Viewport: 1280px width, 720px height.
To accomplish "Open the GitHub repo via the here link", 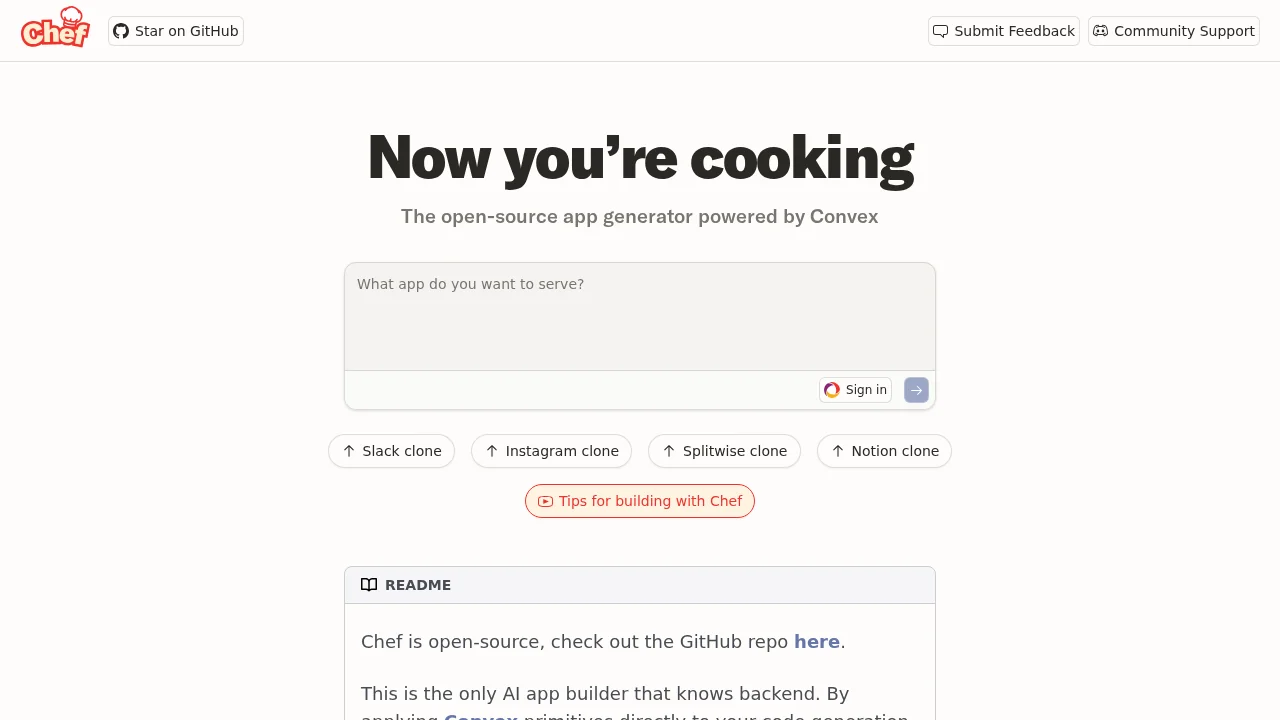I will [817, 641].
